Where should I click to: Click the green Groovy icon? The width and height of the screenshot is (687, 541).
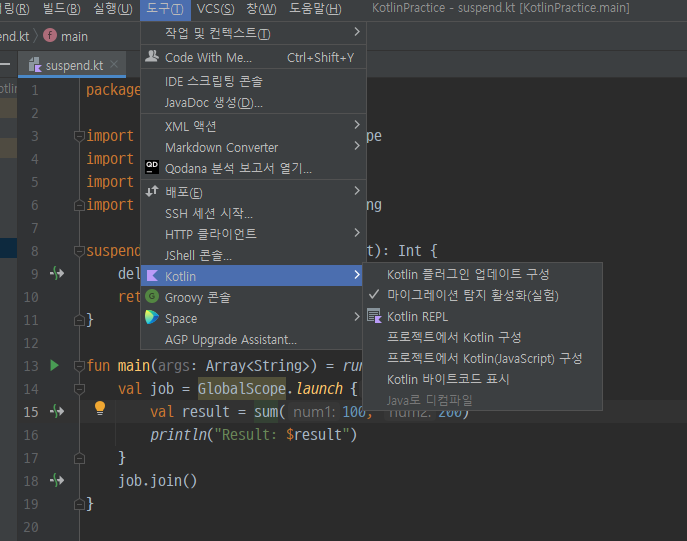[152, 296]
